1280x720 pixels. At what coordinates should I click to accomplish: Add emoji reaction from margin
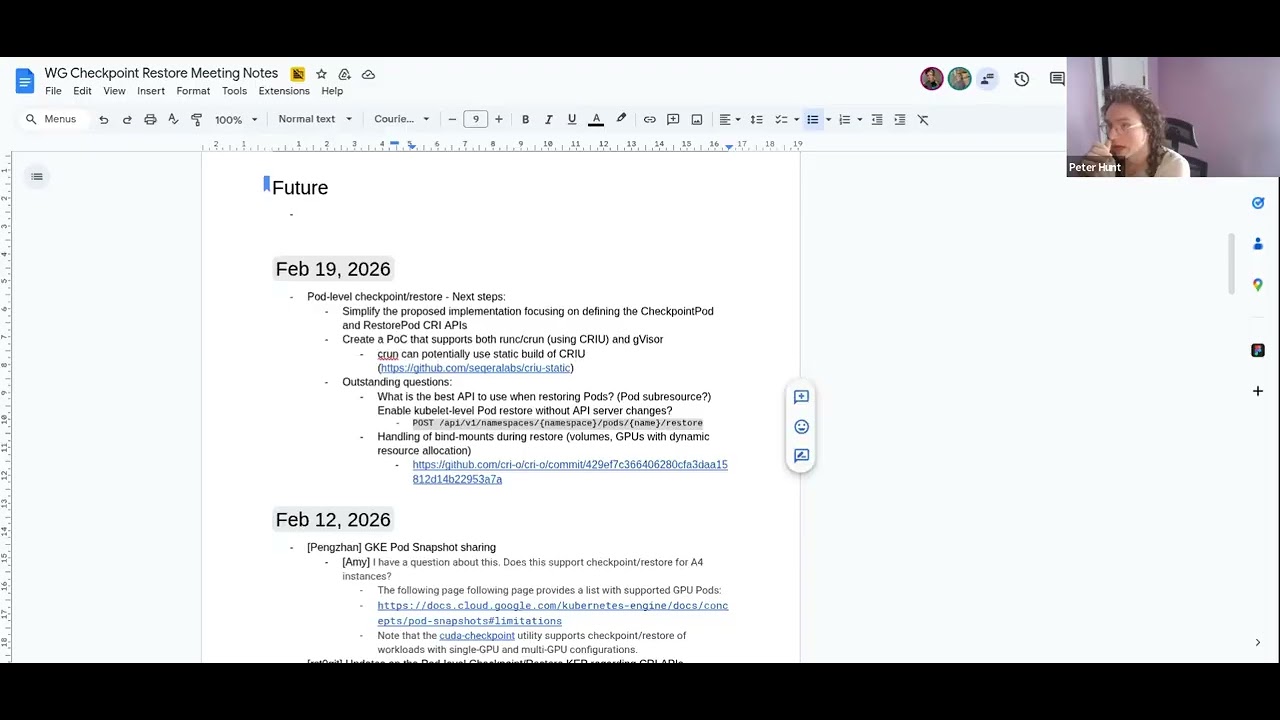801,427
